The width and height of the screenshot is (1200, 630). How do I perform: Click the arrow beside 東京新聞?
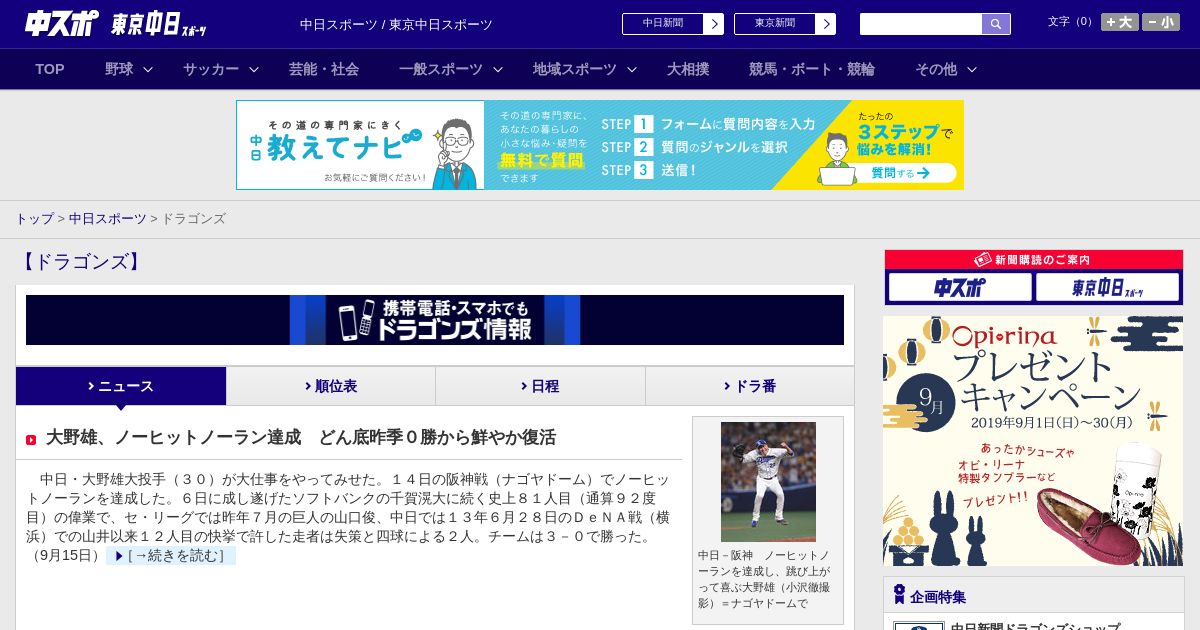[826, 24]
